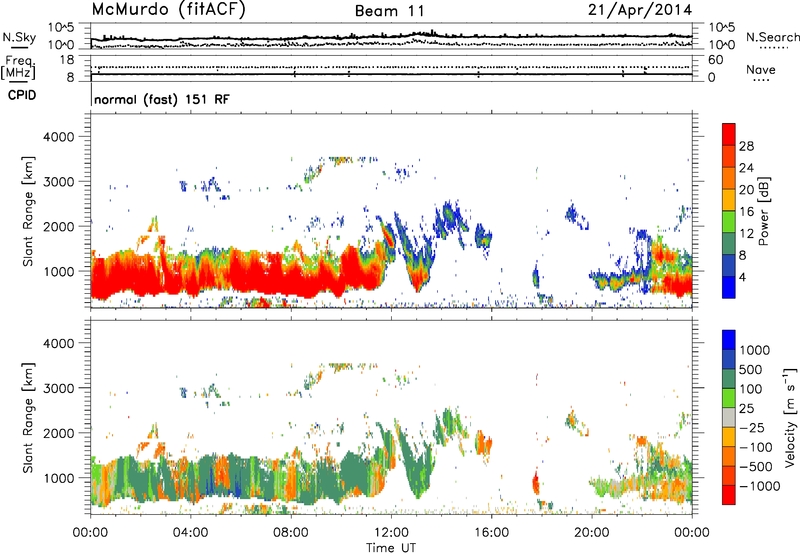Click the 1000 label on Velocity colorbar
The height and width of the screenshot is (554, 800).
[x=754, y=350]
